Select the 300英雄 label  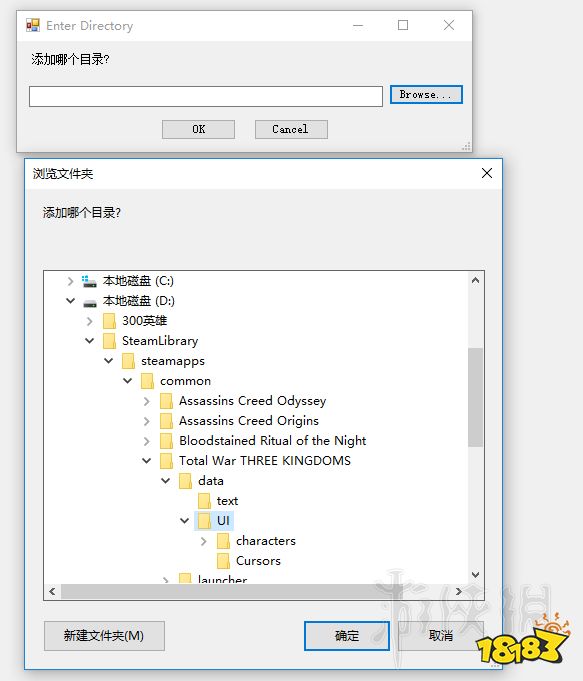point(144,321)
